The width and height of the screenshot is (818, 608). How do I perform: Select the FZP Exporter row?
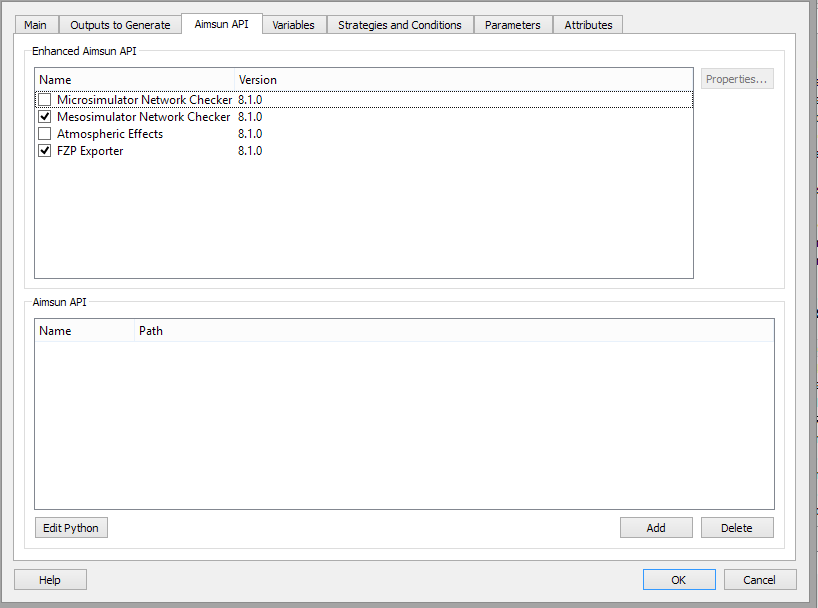120,150
